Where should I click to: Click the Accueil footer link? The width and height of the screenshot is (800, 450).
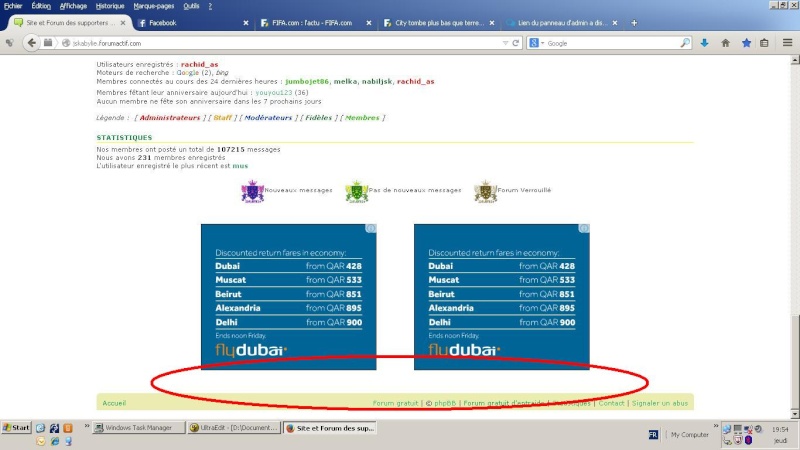click(114, 403)
